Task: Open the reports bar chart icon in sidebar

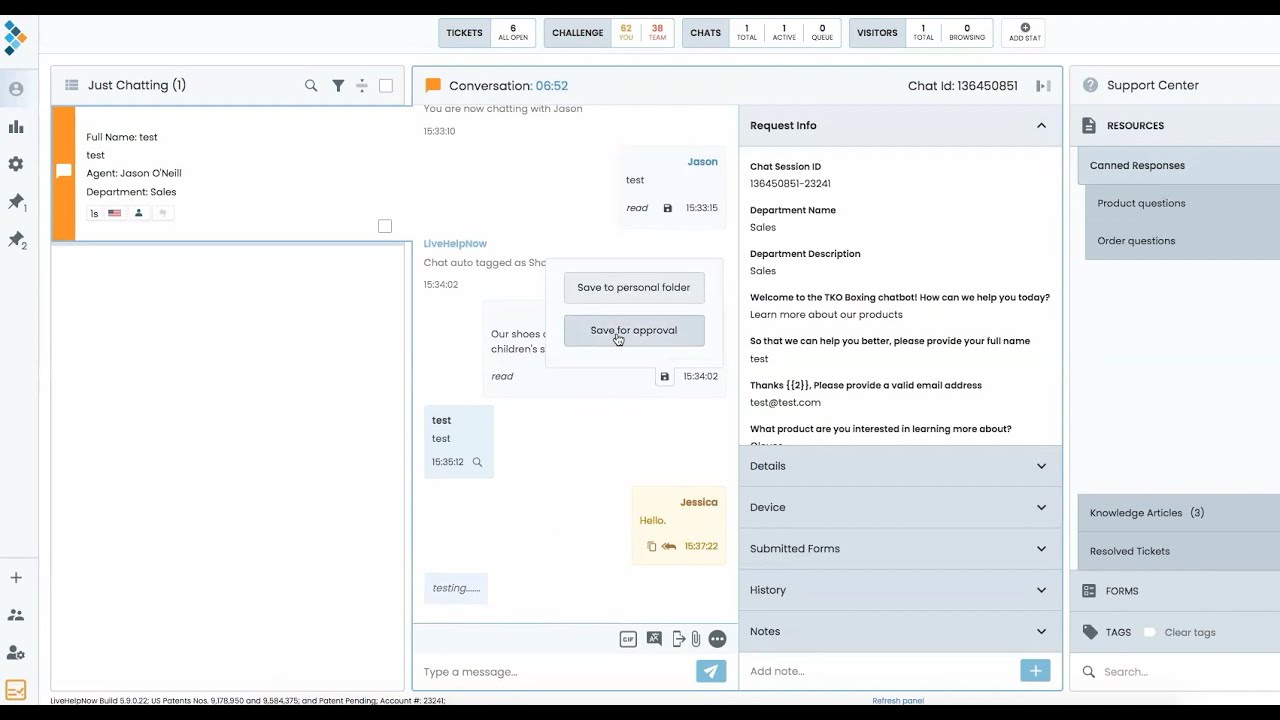Action: click(16, 127)
